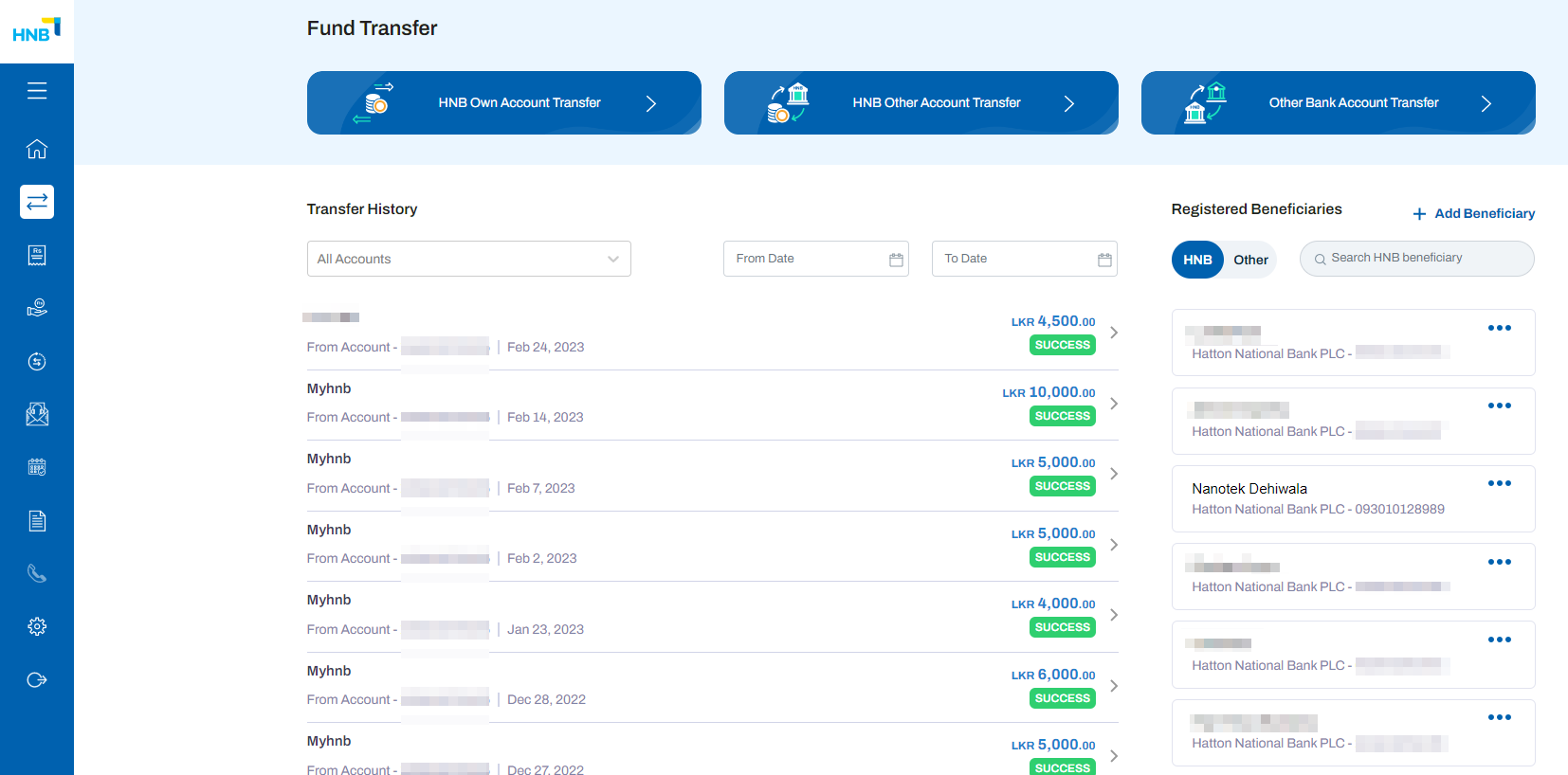Click Myhnb title on Feb 7, 2023 row

[x=329, y=460]
